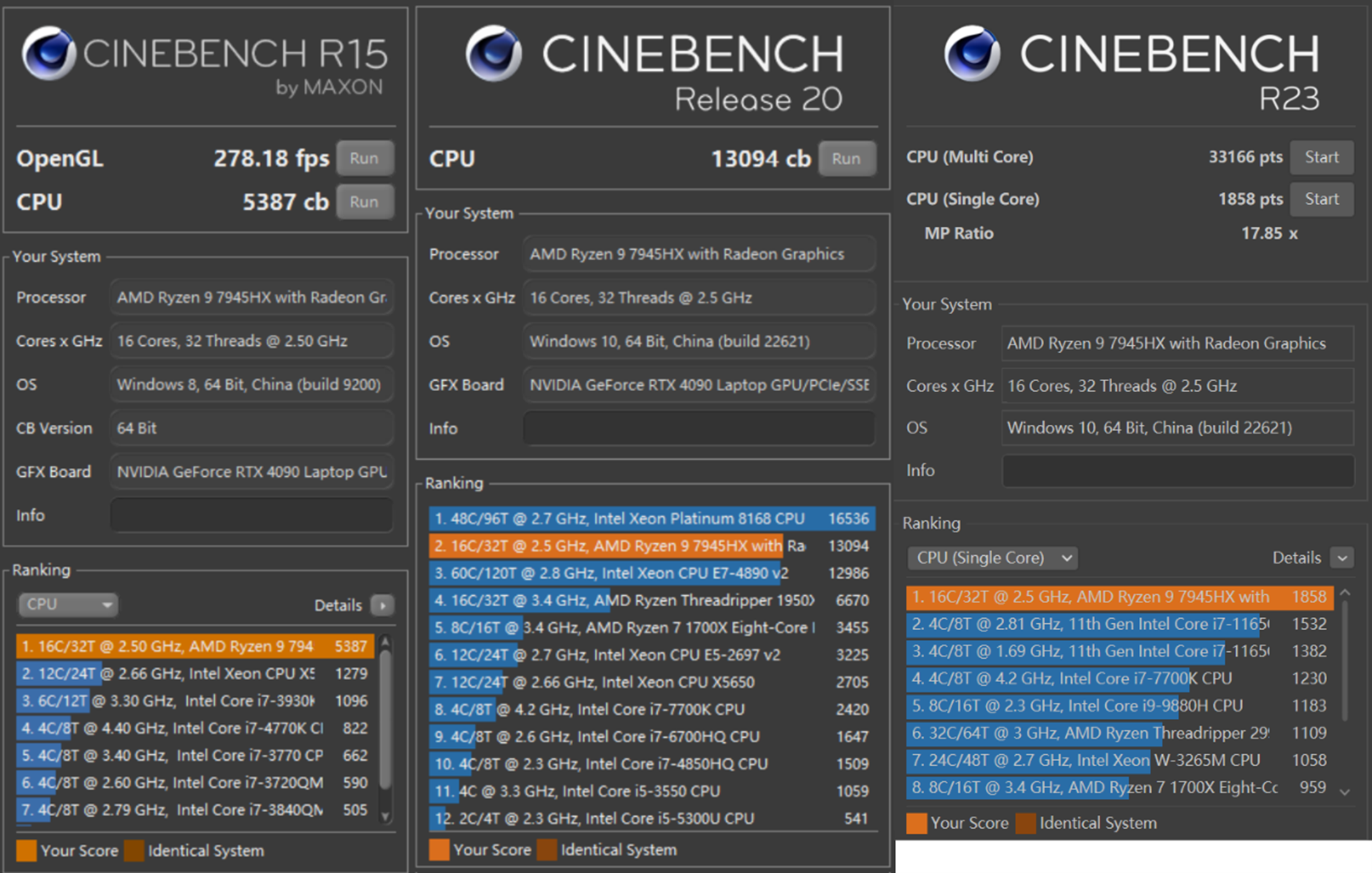Click the R15 ranking scrollbar down arrow

[x=385, y=817]
